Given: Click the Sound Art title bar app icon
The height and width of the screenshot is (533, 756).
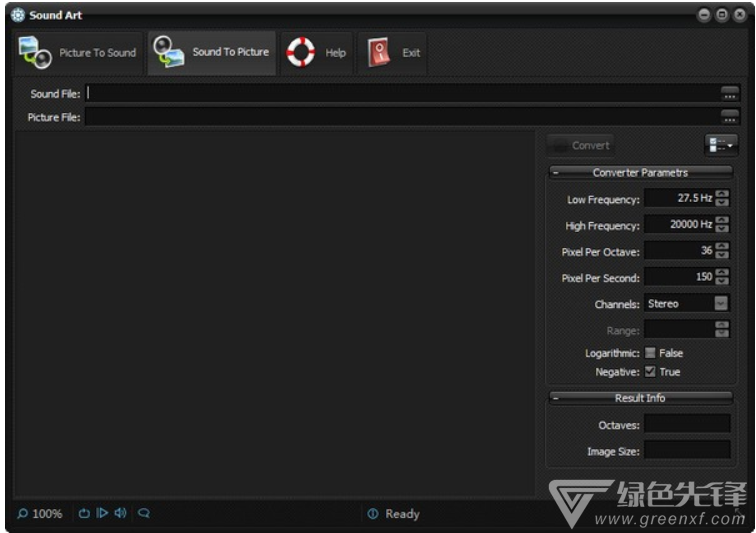Looking at the screenshot, I should [x=18, y=15].
